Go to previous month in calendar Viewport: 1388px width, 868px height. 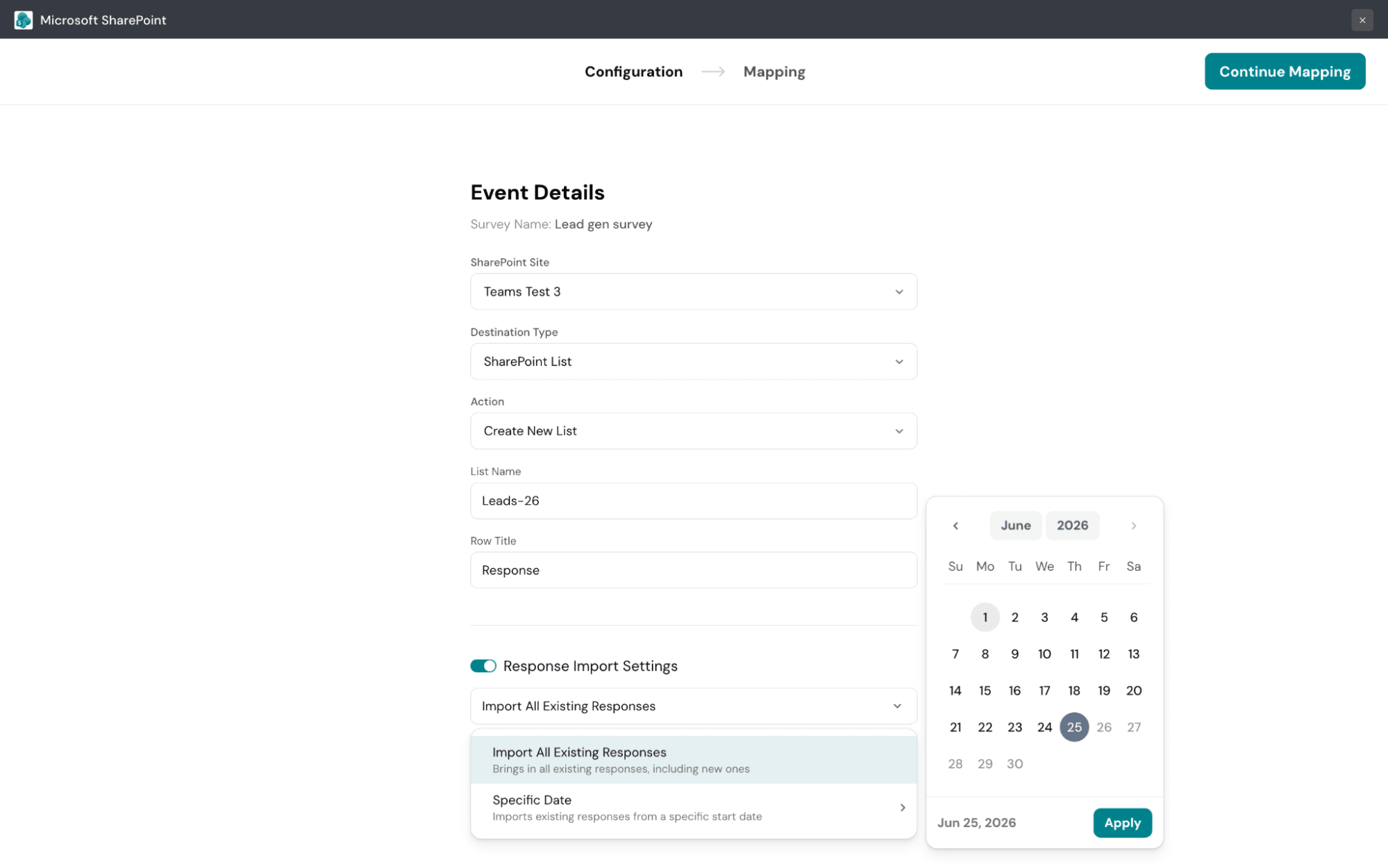click(955, 526)
